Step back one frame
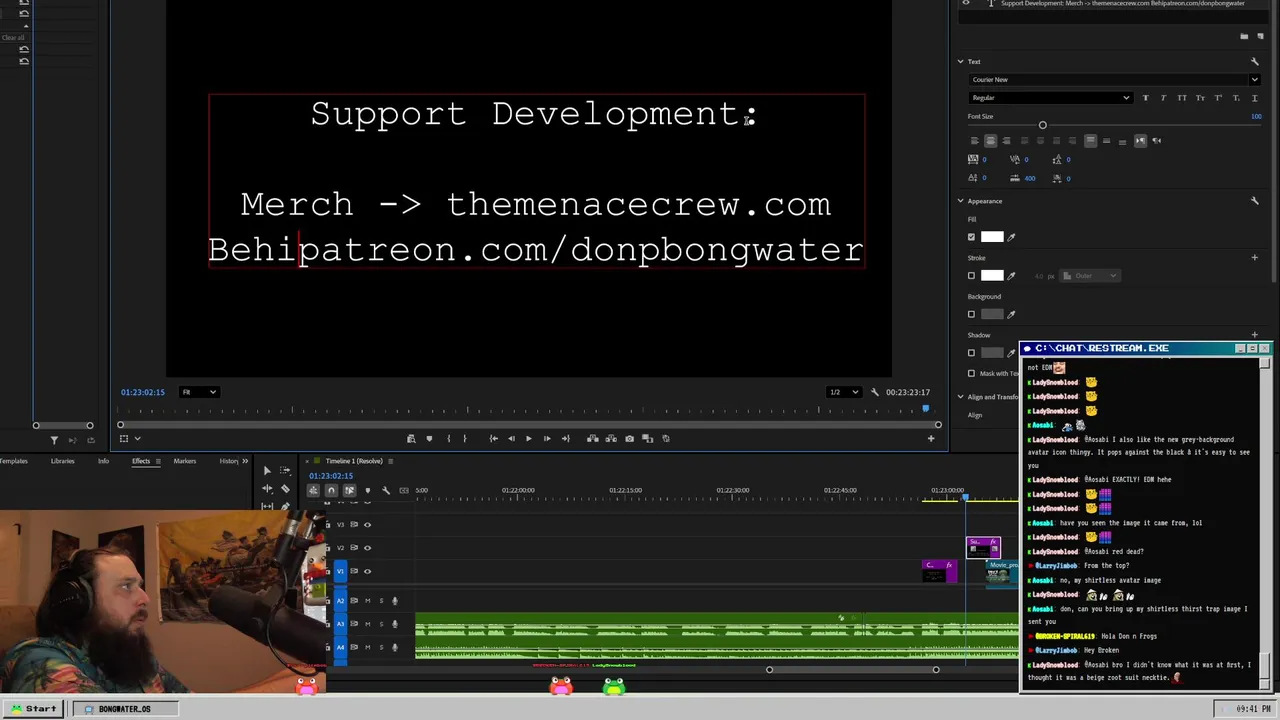 [511, 438]
